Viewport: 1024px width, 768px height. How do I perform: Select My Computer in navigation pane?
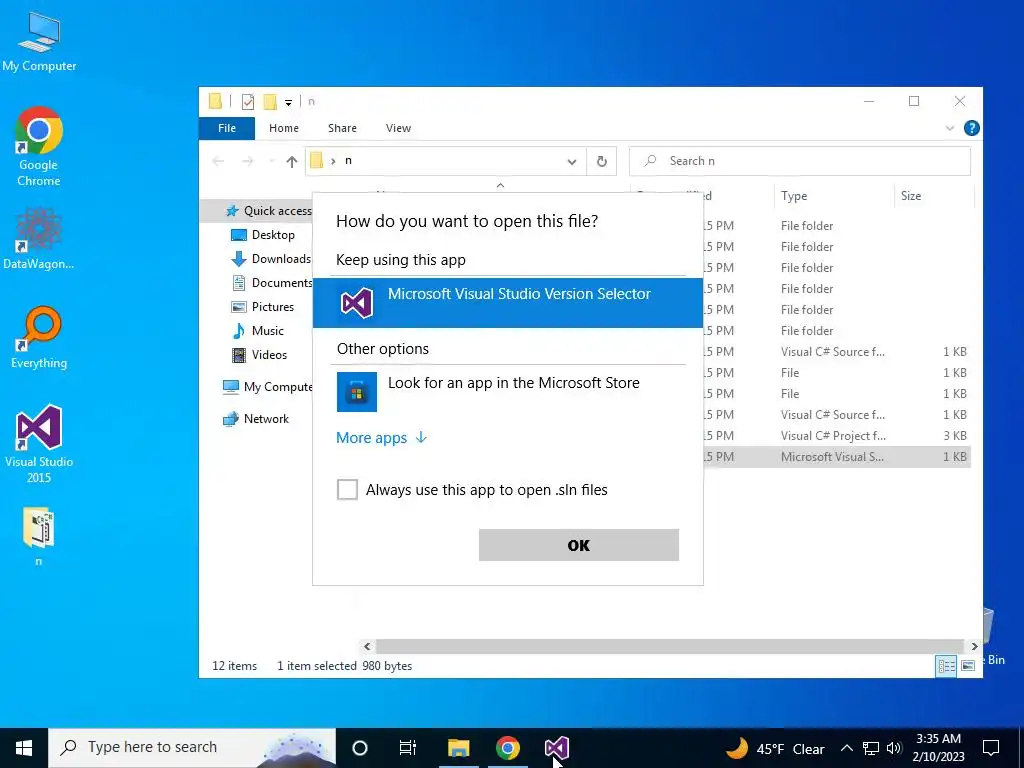coord(267,387)
